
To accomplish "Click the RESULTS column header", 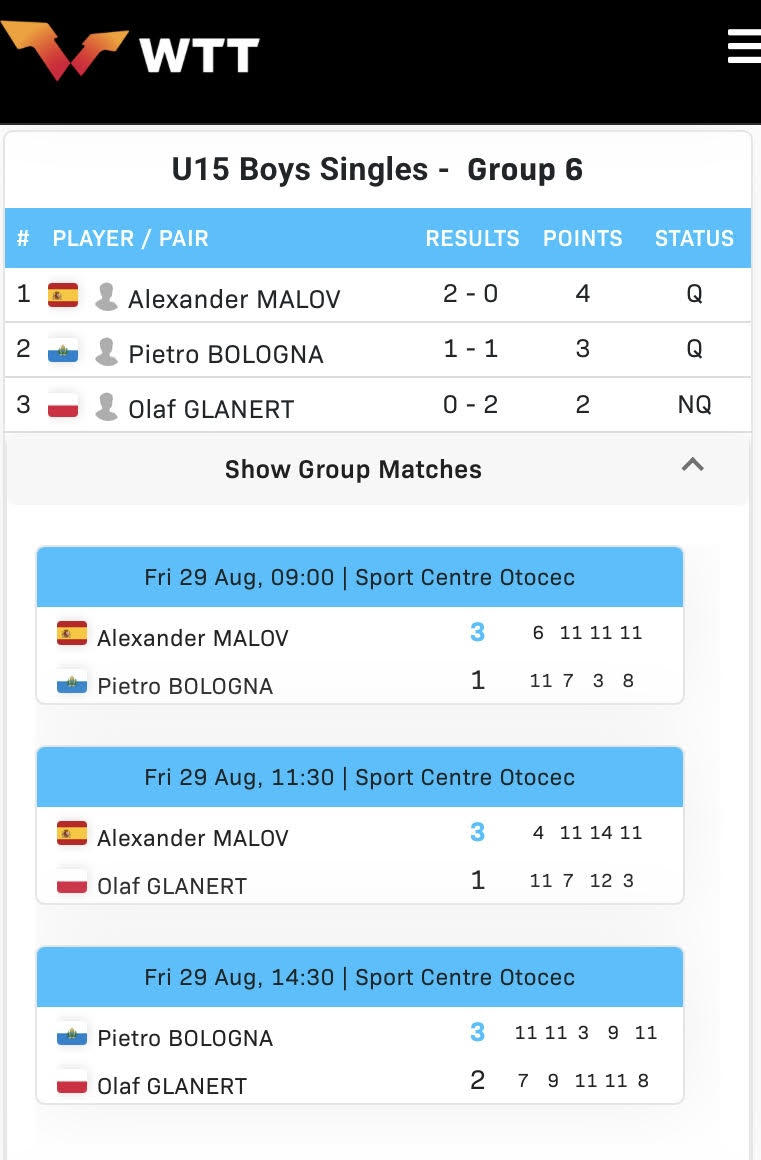I will [x=472, y=238].
